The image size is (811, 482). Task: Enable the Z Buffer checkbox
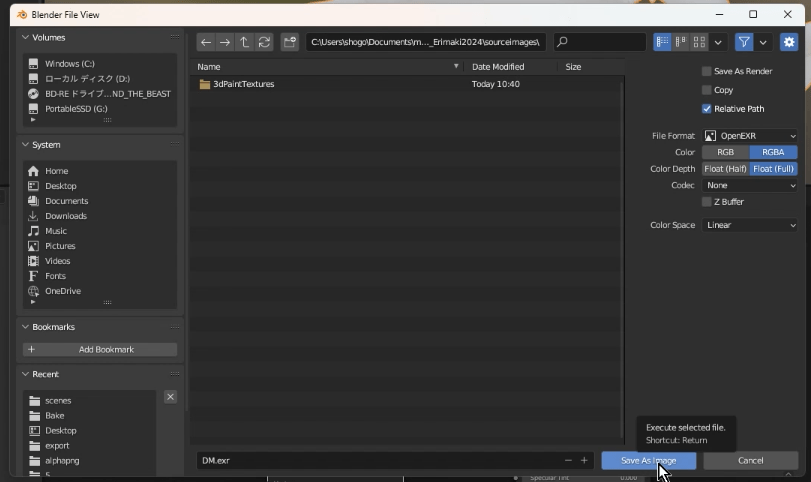click(707, 202)
